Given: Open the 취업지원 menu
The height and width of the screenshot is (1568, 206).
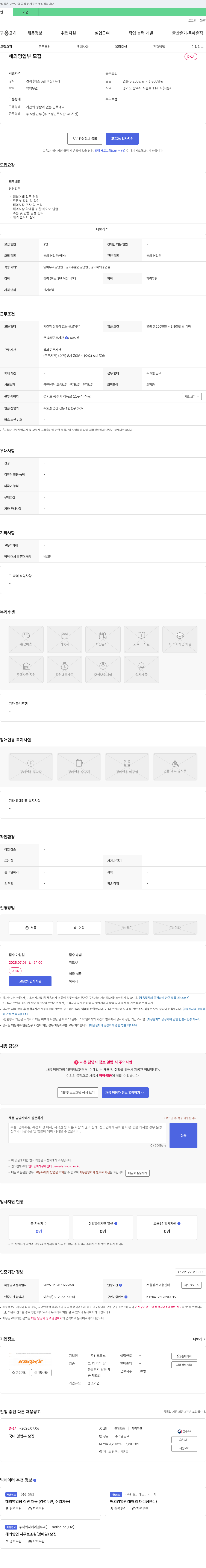Looking at the screenshot, I should 69,33.
